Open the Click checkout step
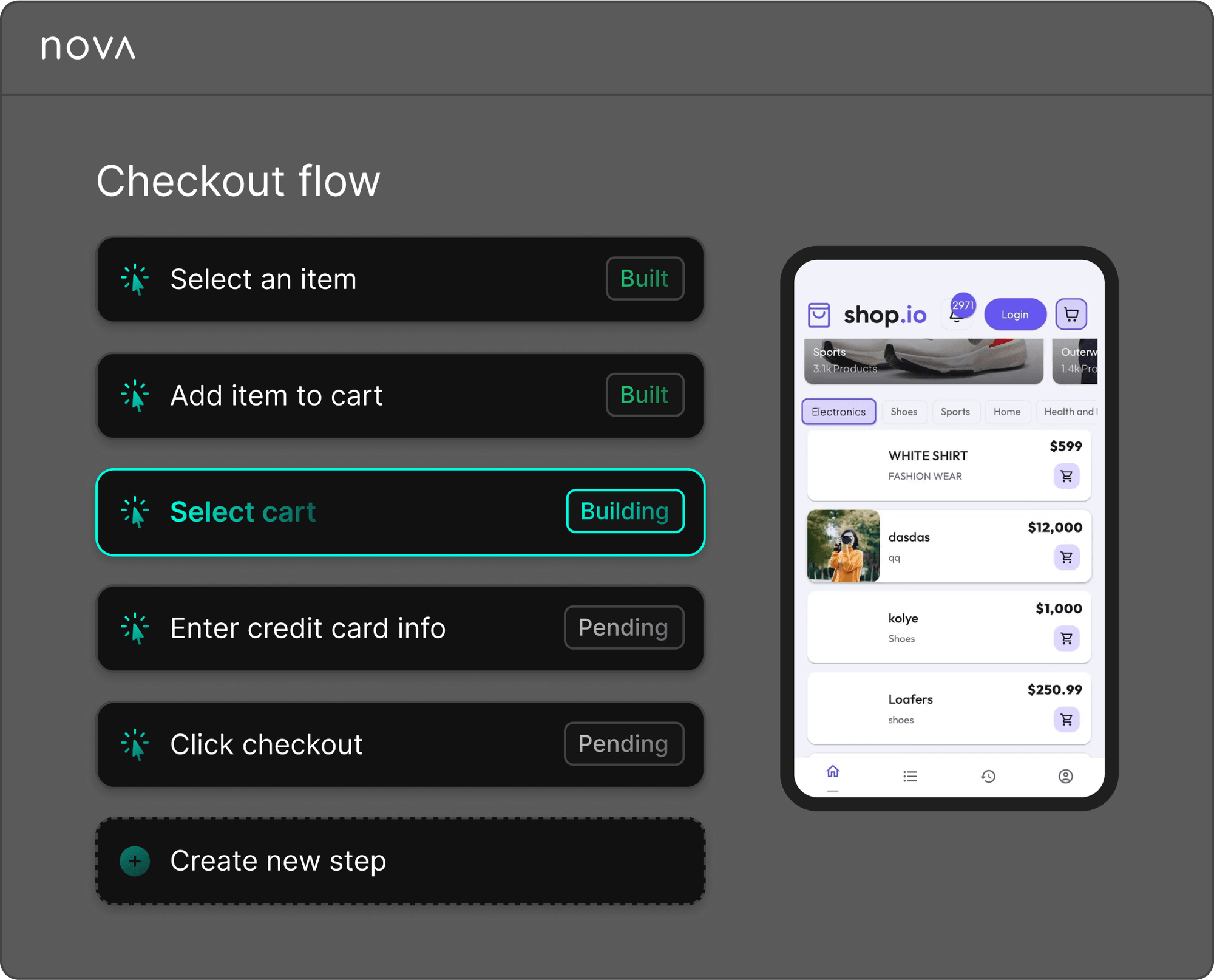The height and width of the screenshot is (980, 1214). [401, 744]
